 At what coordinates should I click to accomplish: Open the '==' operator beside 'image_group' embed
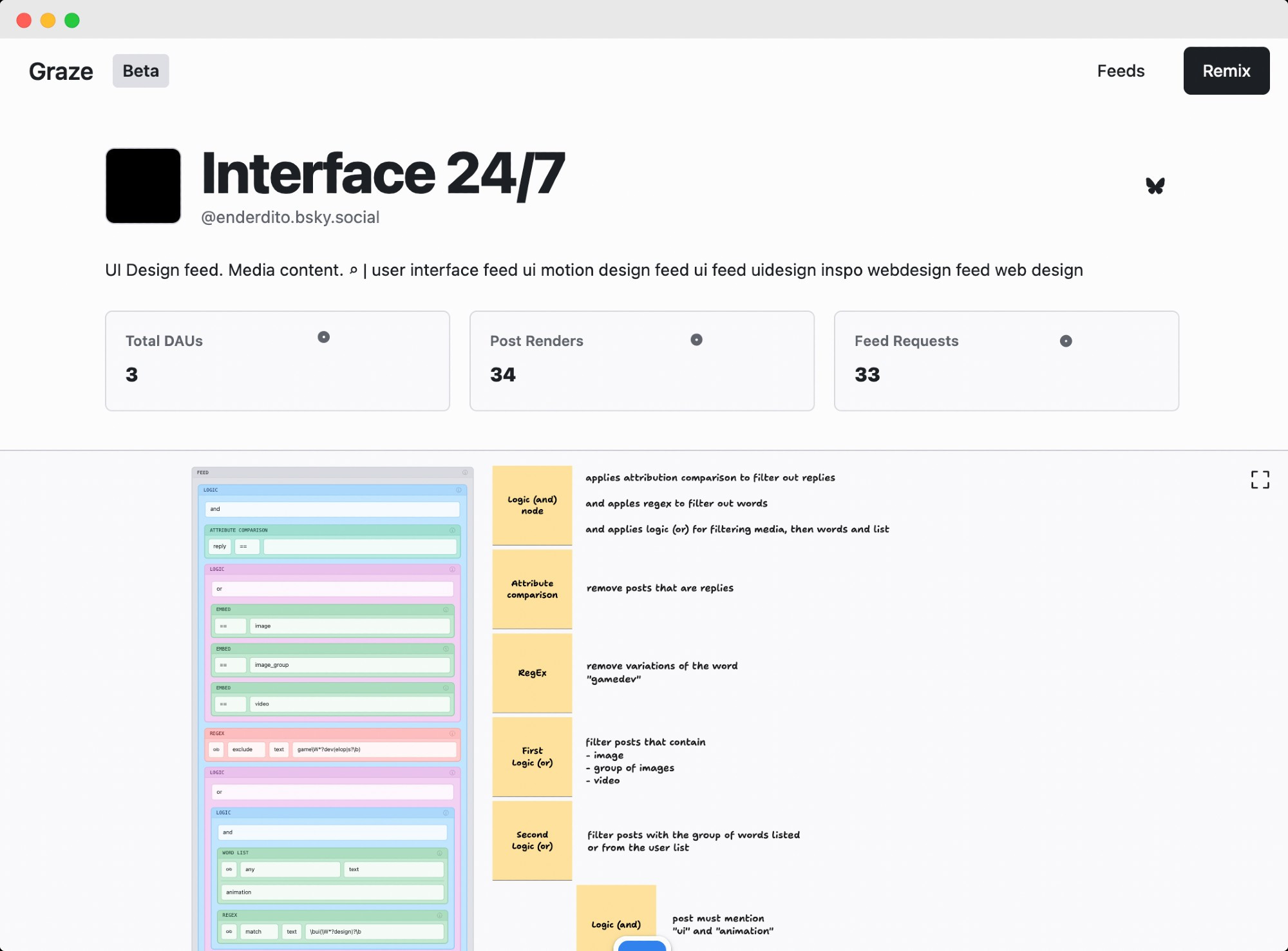[x=230, y=665]
